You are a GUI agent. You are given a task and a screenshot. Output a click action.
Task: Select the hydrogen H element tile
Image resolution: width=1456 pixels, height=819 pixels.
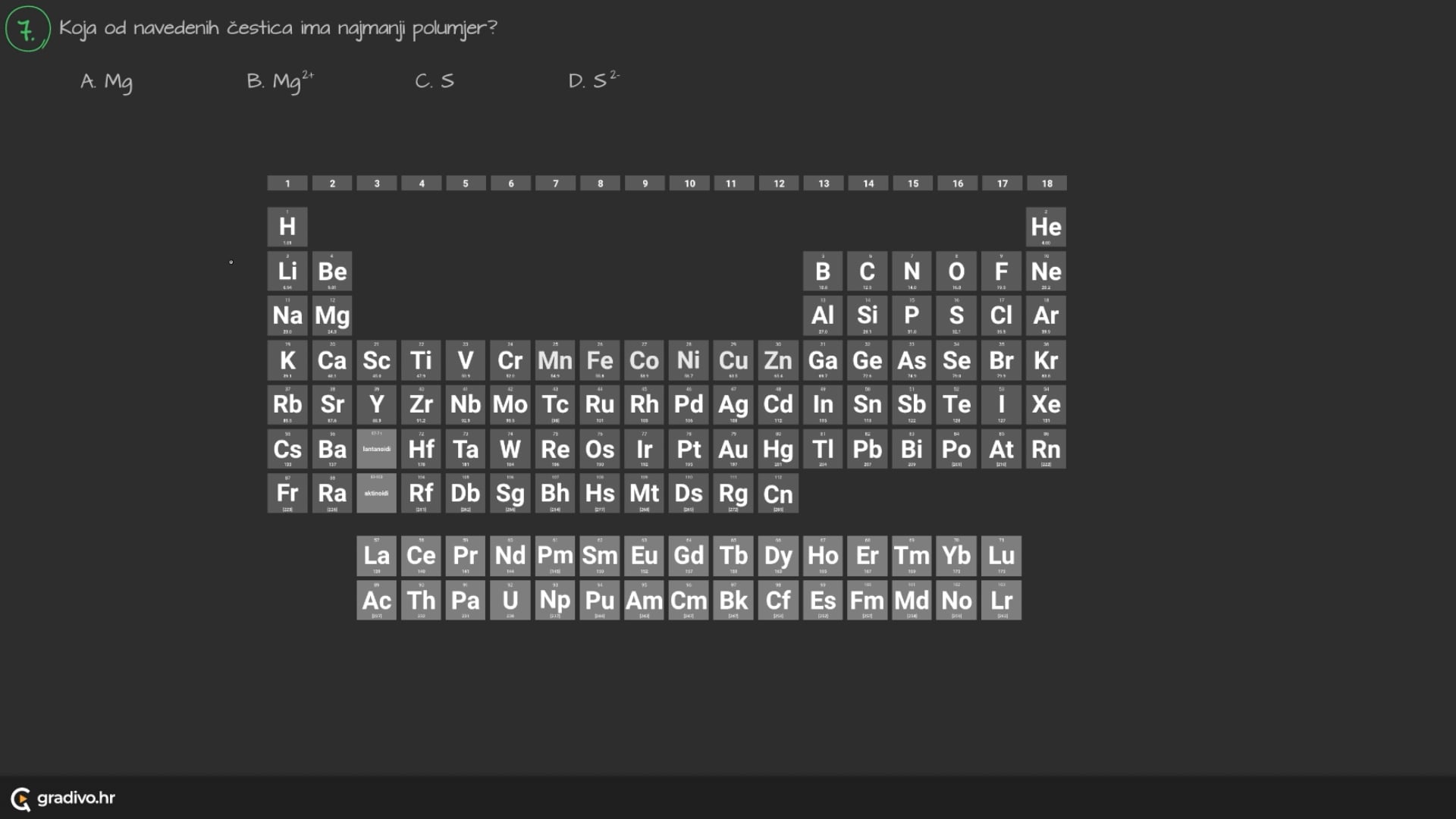coord(287,227)
